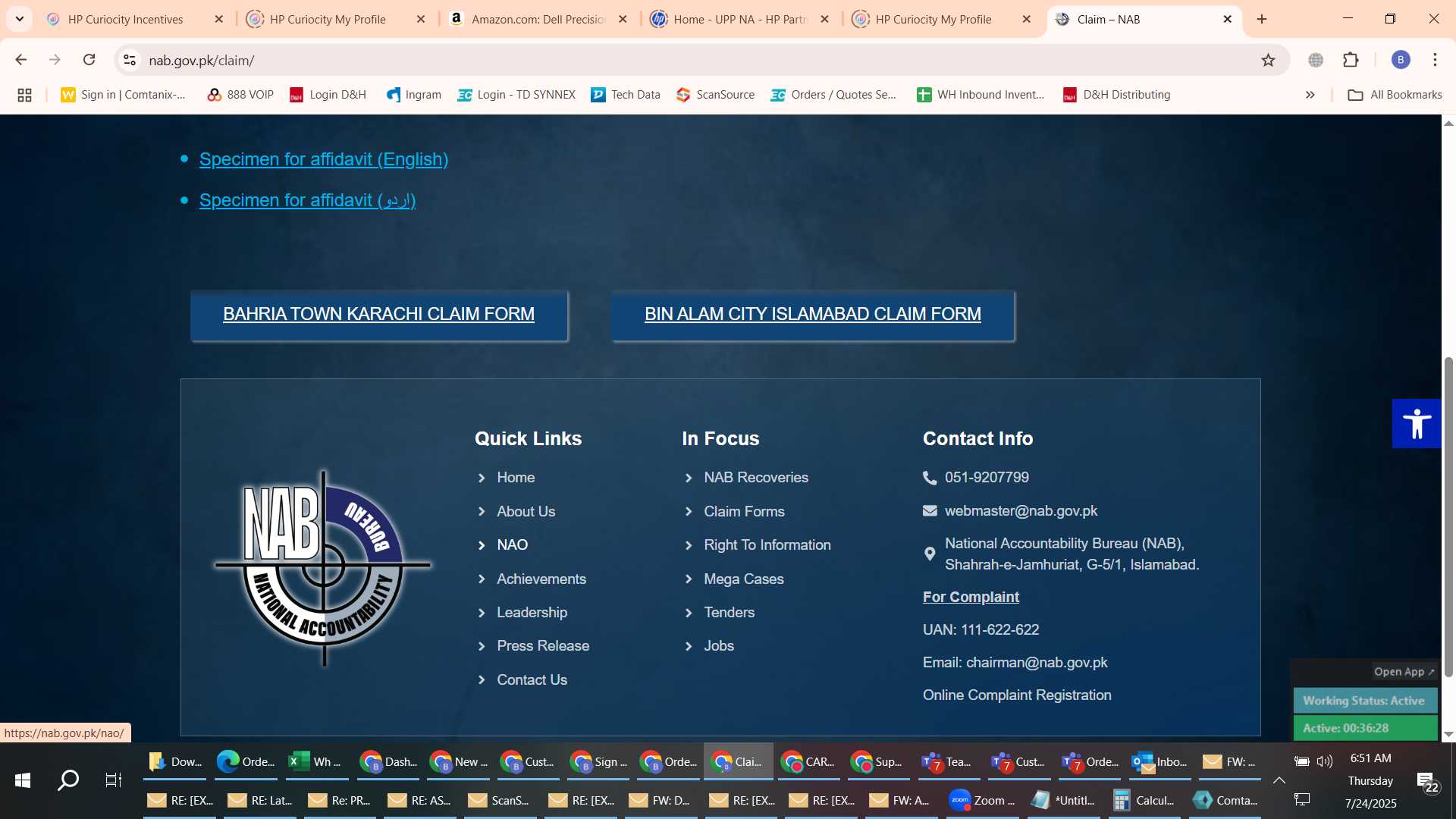Open Right To Information link

click(x=767, y=544)
